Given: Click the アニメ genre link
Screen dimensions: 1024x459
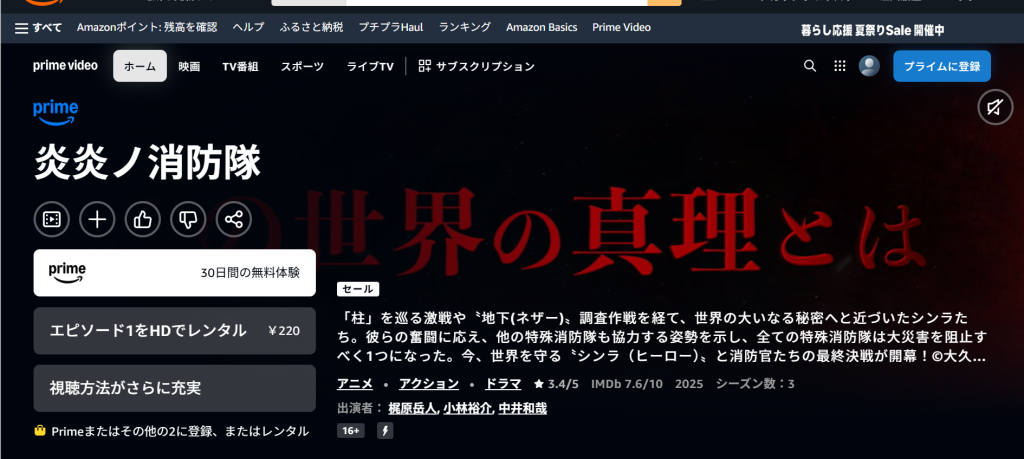Looking at the screenshot, I should 355,384.
